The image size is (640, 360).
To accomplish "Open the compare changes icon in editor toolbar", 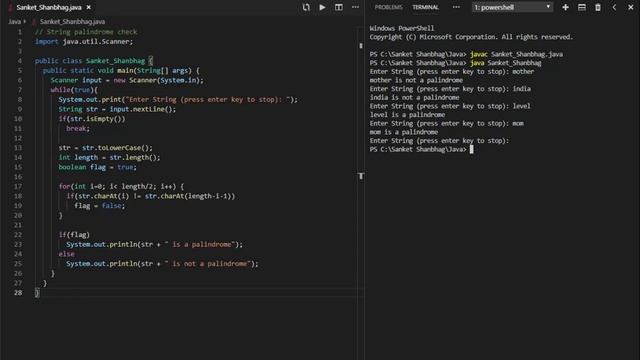I will [x=306, y=7].
